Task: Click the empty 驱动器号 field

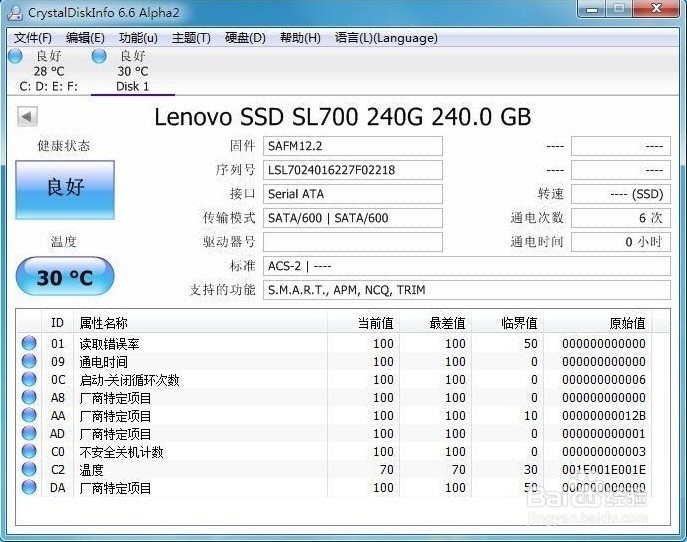Action: click(x=353, y=242)
